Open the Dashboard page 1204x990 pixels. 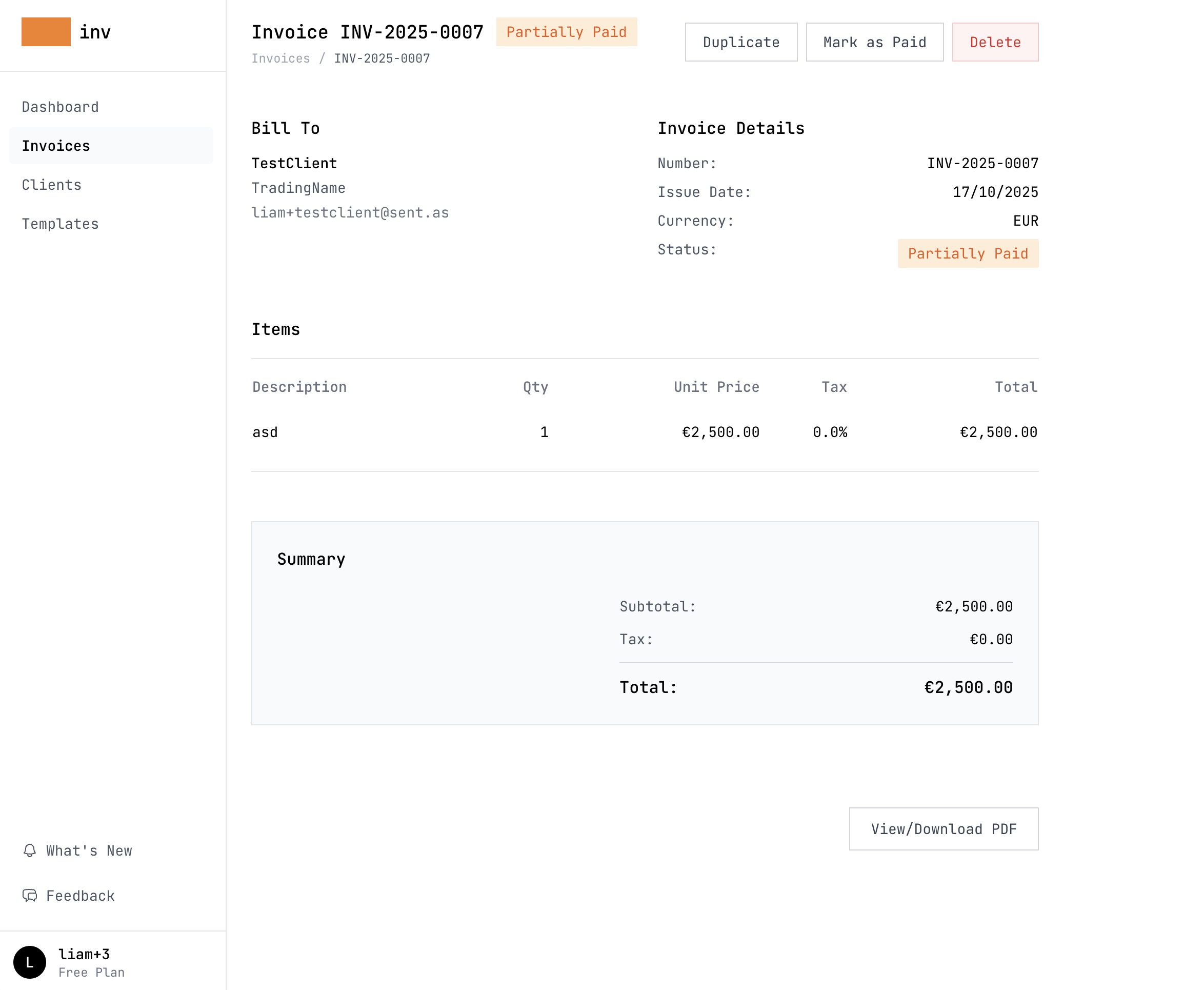[61, 107]
